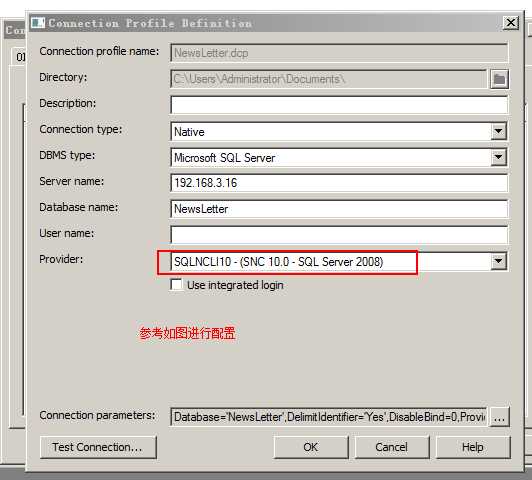
Task: Click the SQLNCLI10 provider combo box
Action: coord(339,262)
